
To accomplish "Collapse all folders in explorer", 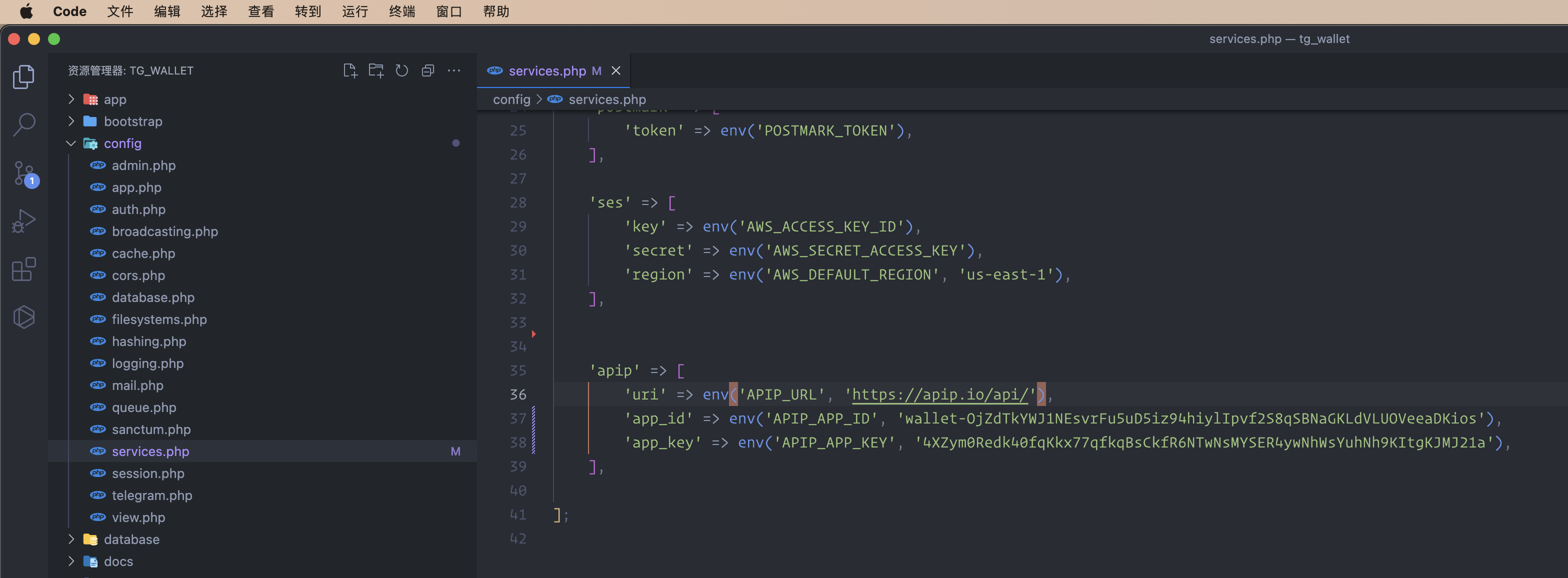I will (x=428, y=70).
